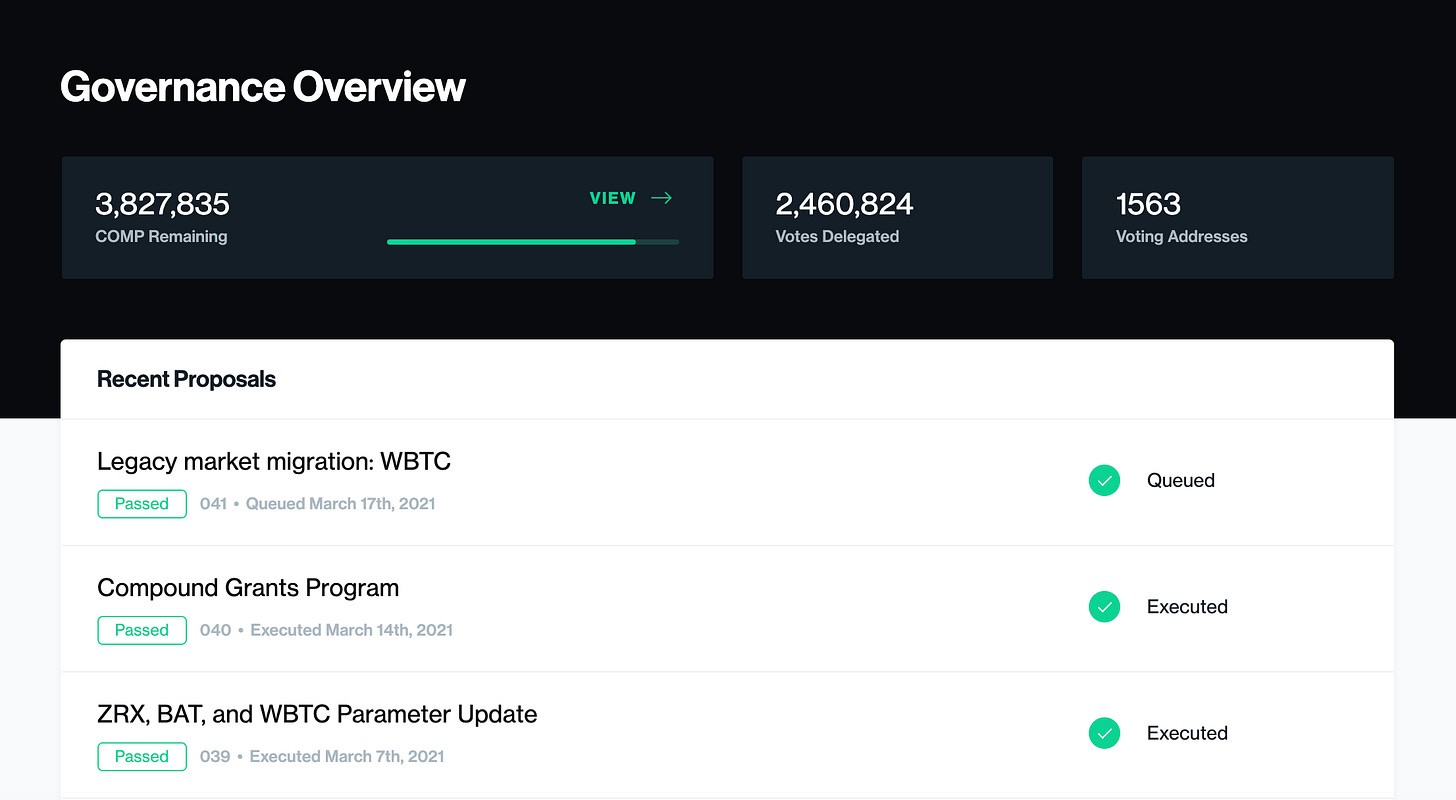The image size is (1456, 800).
Task: Click "041 • Queued March 17th, 2021" text
Action: tap(318, 504)
